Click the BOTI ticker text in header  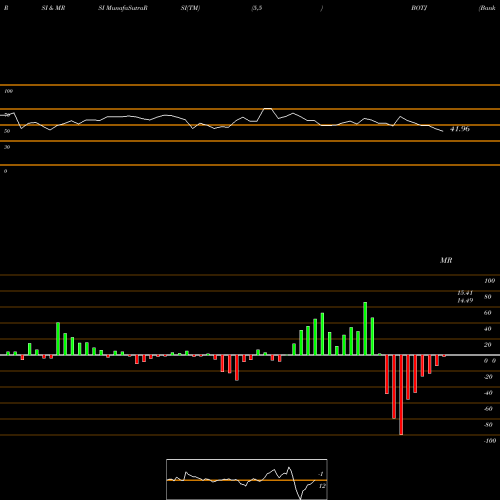click(x=419, y=8)
